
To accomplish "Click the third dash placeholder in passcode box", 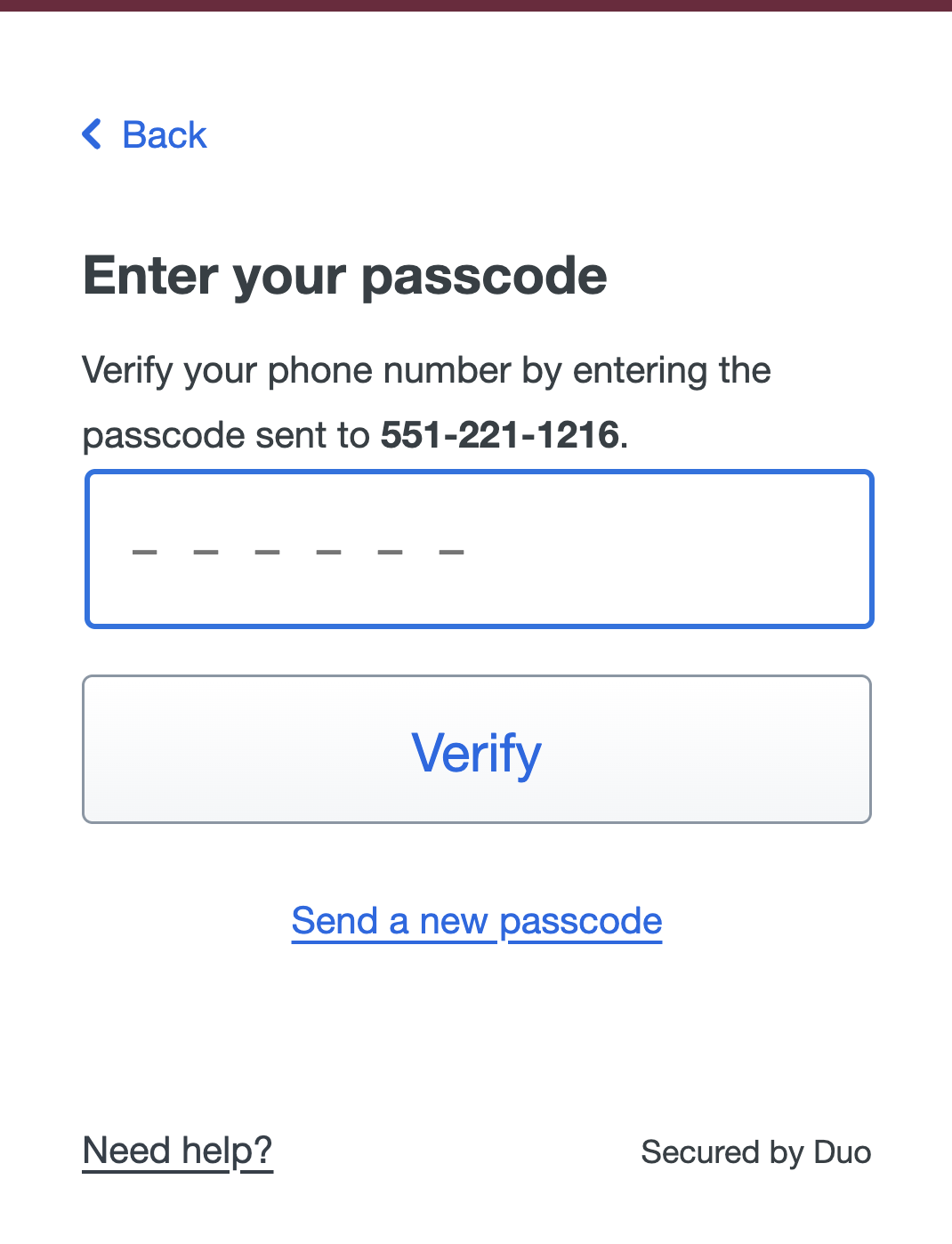I will [x=267, y=553].
